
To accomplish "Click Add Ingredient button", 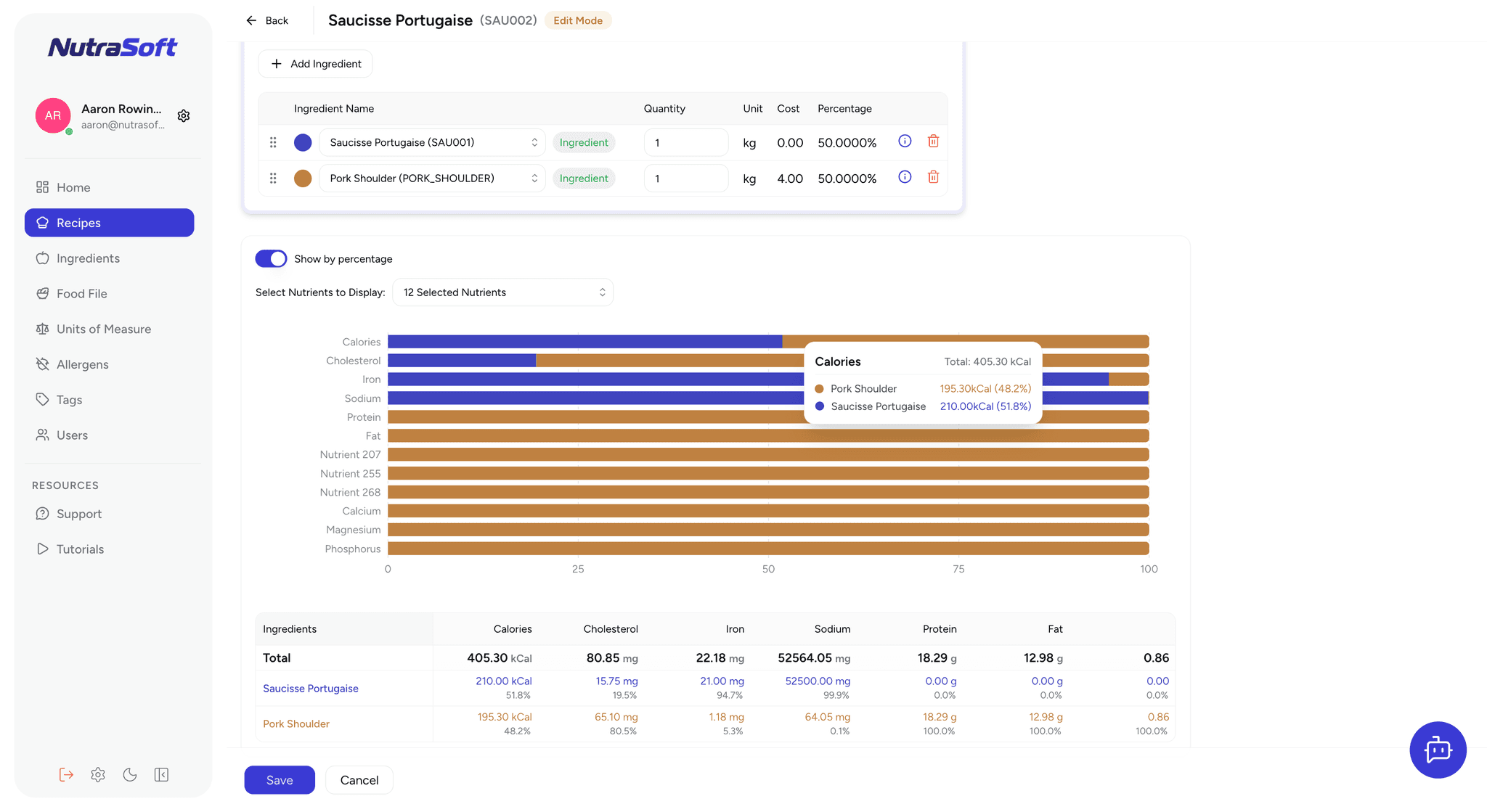I will (x=315, y=64).
